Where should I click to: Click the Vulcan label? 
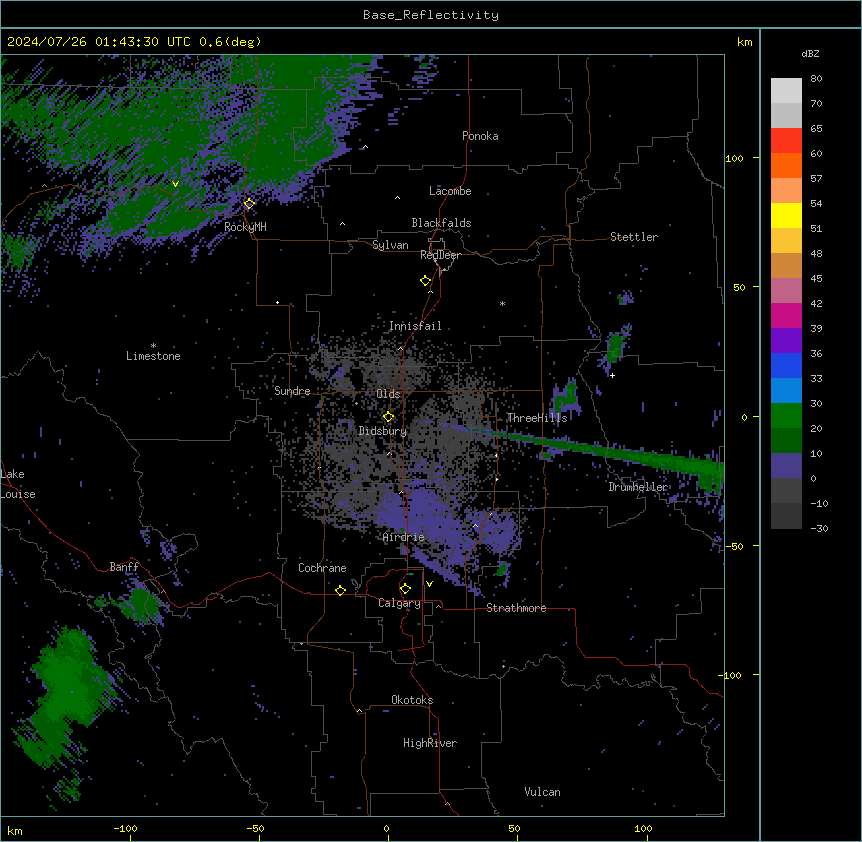[x=542, y=792]
